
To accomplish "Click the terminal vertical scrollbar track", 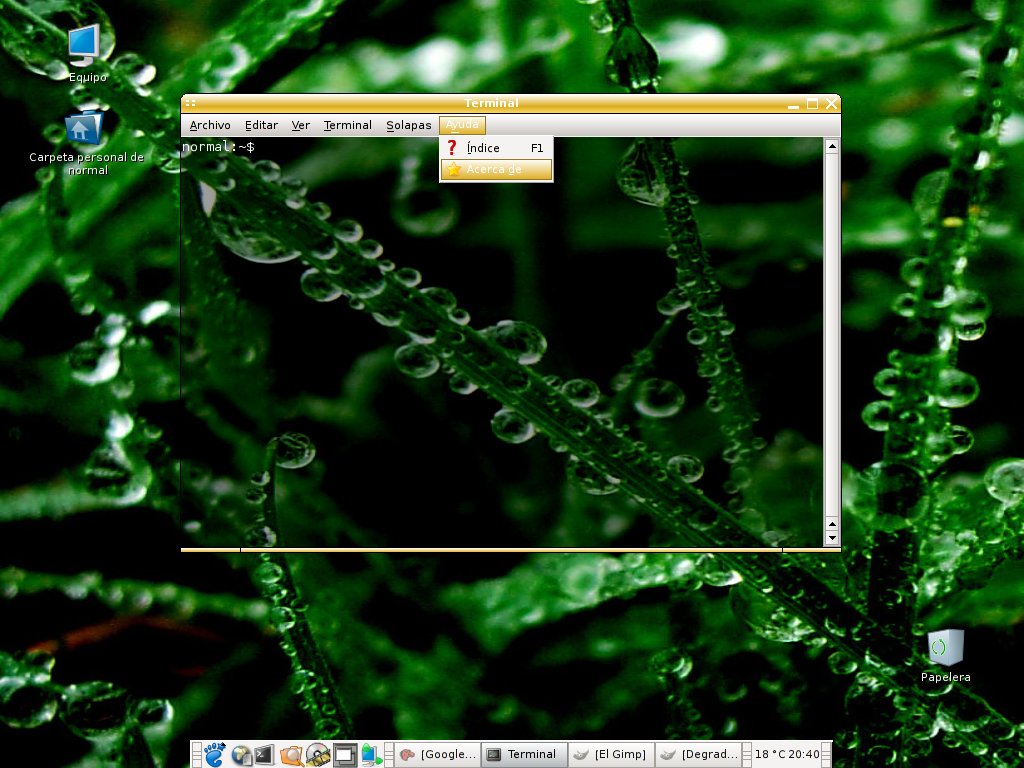I will click(831, 335).
